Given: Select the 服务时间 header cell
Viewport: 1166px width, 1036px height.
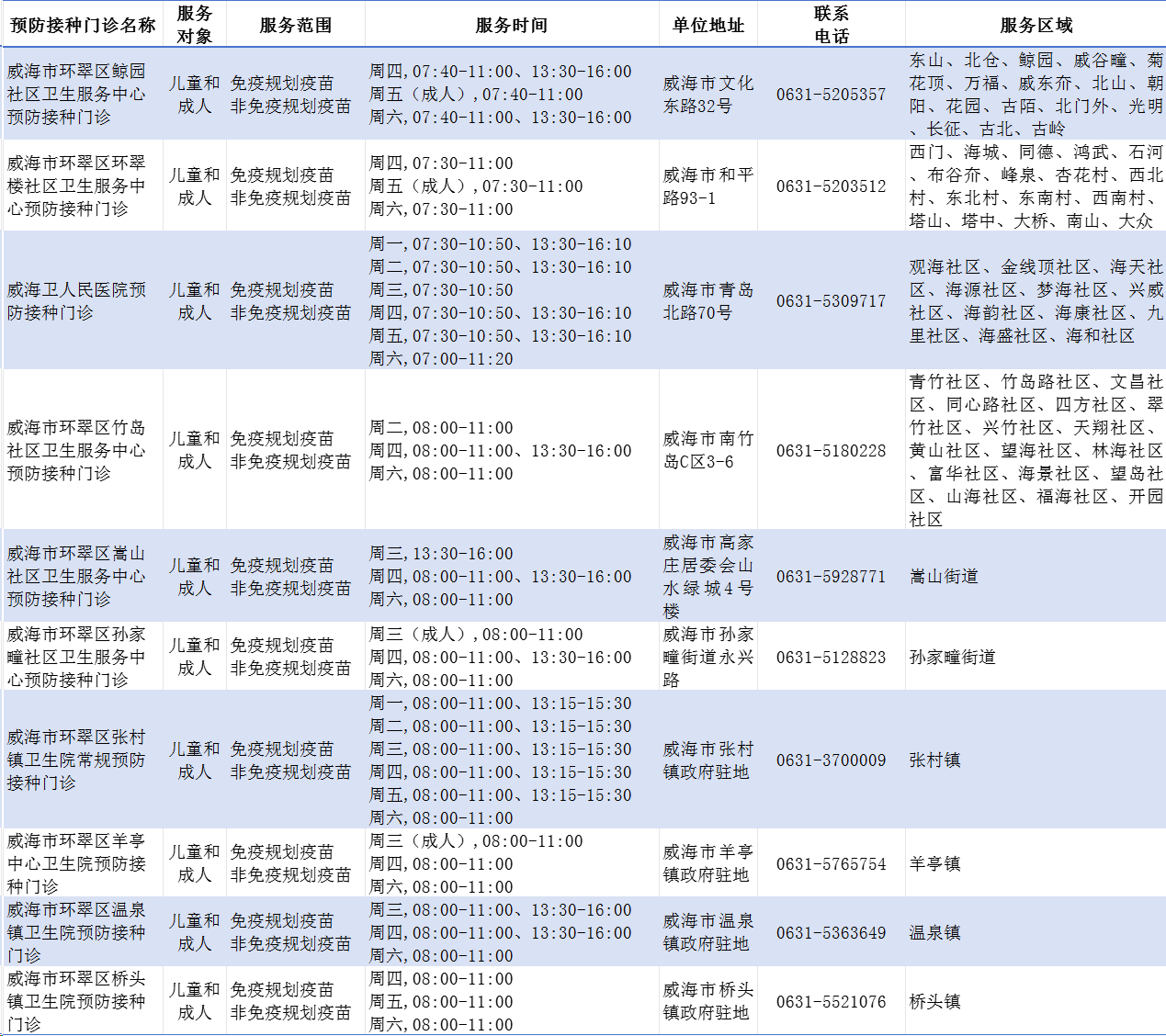Looking at the screenshot, I should pos(512,25).
